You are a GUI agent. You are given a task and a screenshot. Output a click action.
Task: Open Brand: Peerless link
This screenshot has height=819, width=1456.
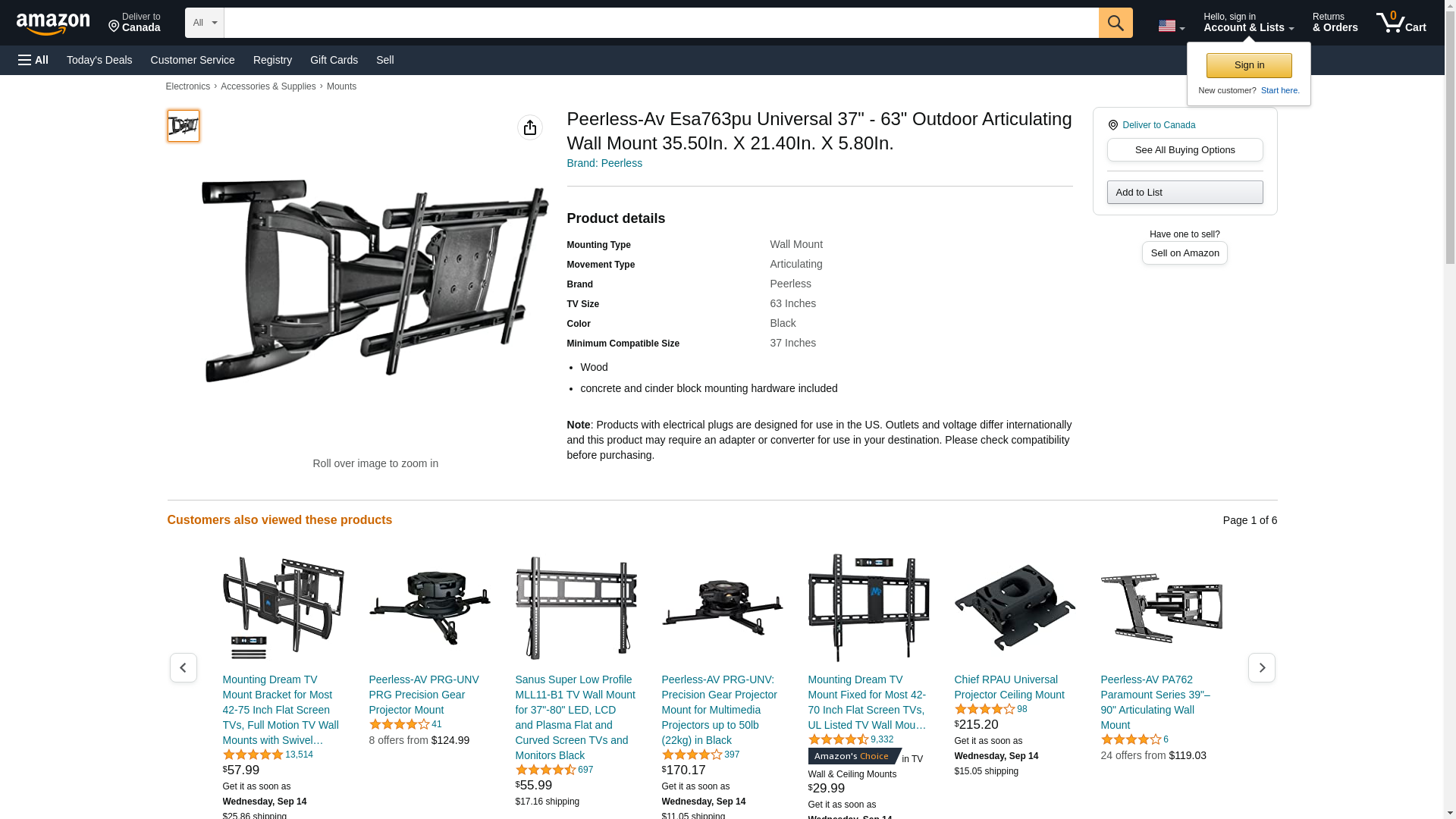[x=604, y=163]
